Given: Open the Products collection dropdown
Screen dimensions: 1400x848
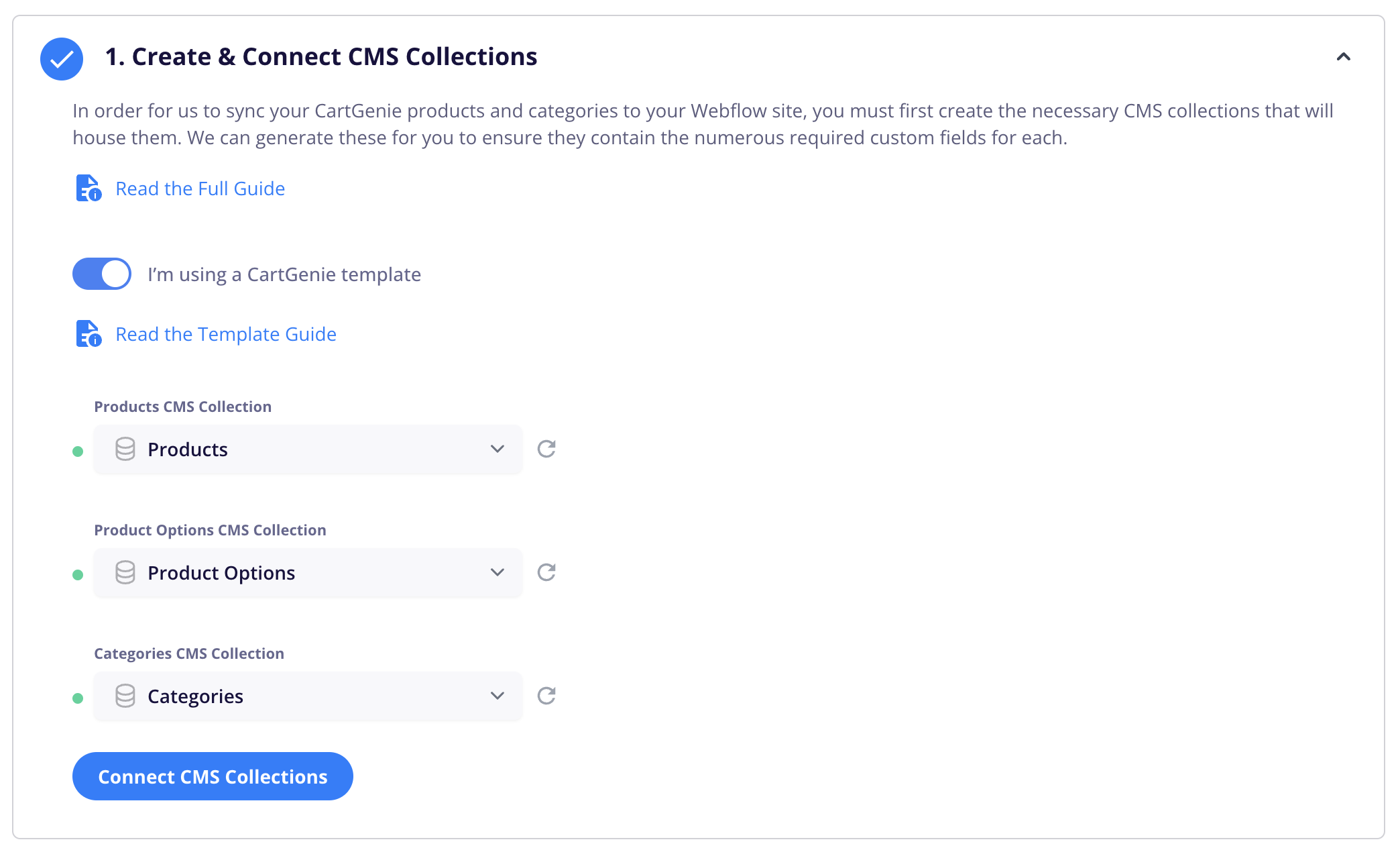Looking at the screenshot, I should [308, 449].
